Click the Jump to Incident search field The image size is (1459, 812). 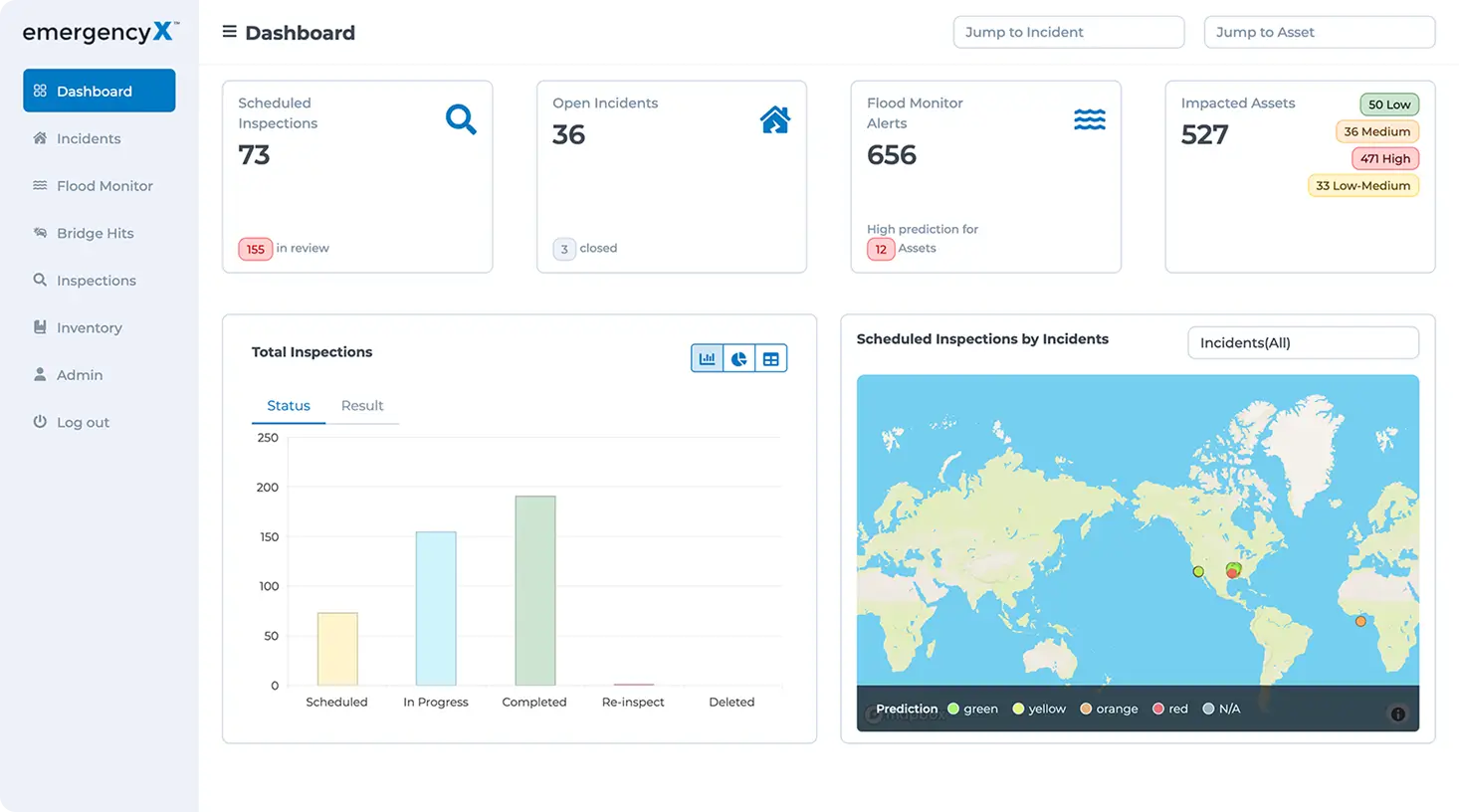(1067, 32)
